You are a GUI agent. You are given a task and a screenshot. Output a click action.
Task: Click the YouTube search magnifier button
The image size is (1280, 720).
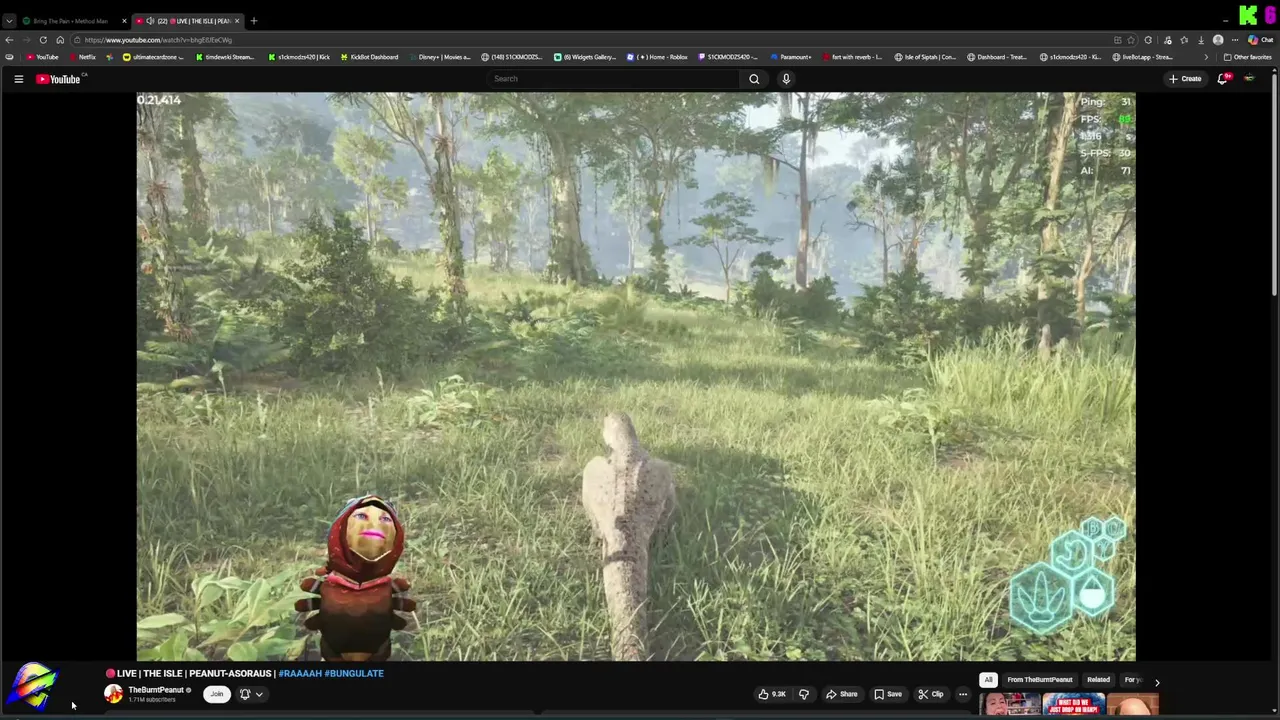tap(754, 79)
